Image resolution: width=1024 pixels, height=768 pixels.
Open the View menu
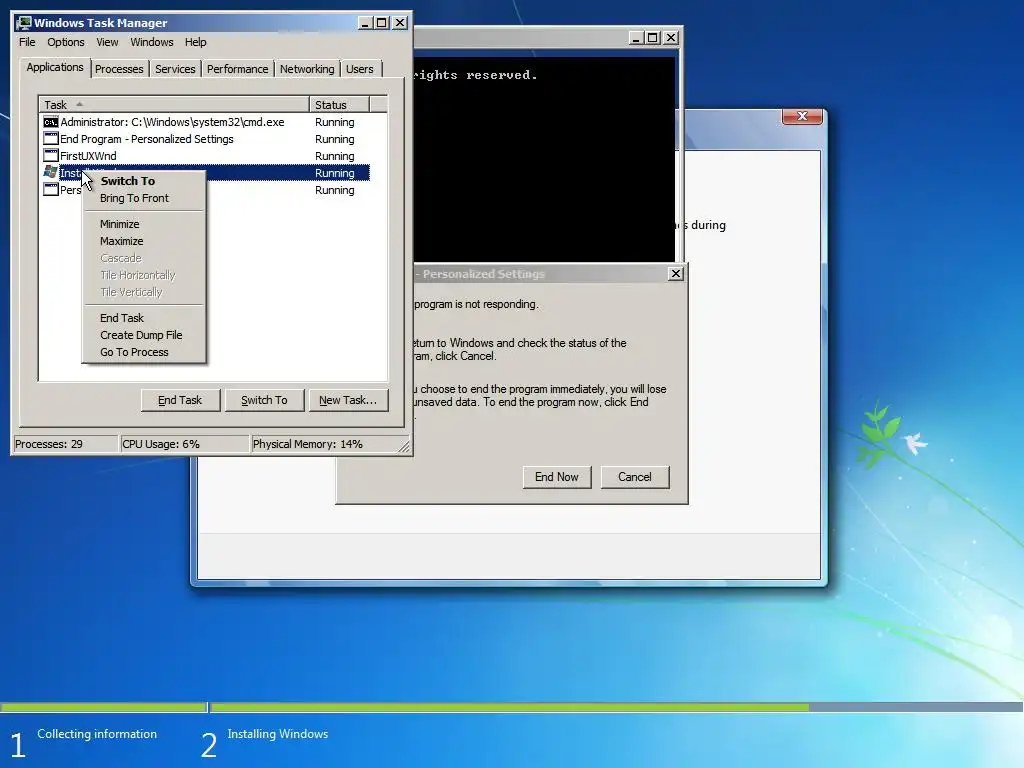pos(107,42)
